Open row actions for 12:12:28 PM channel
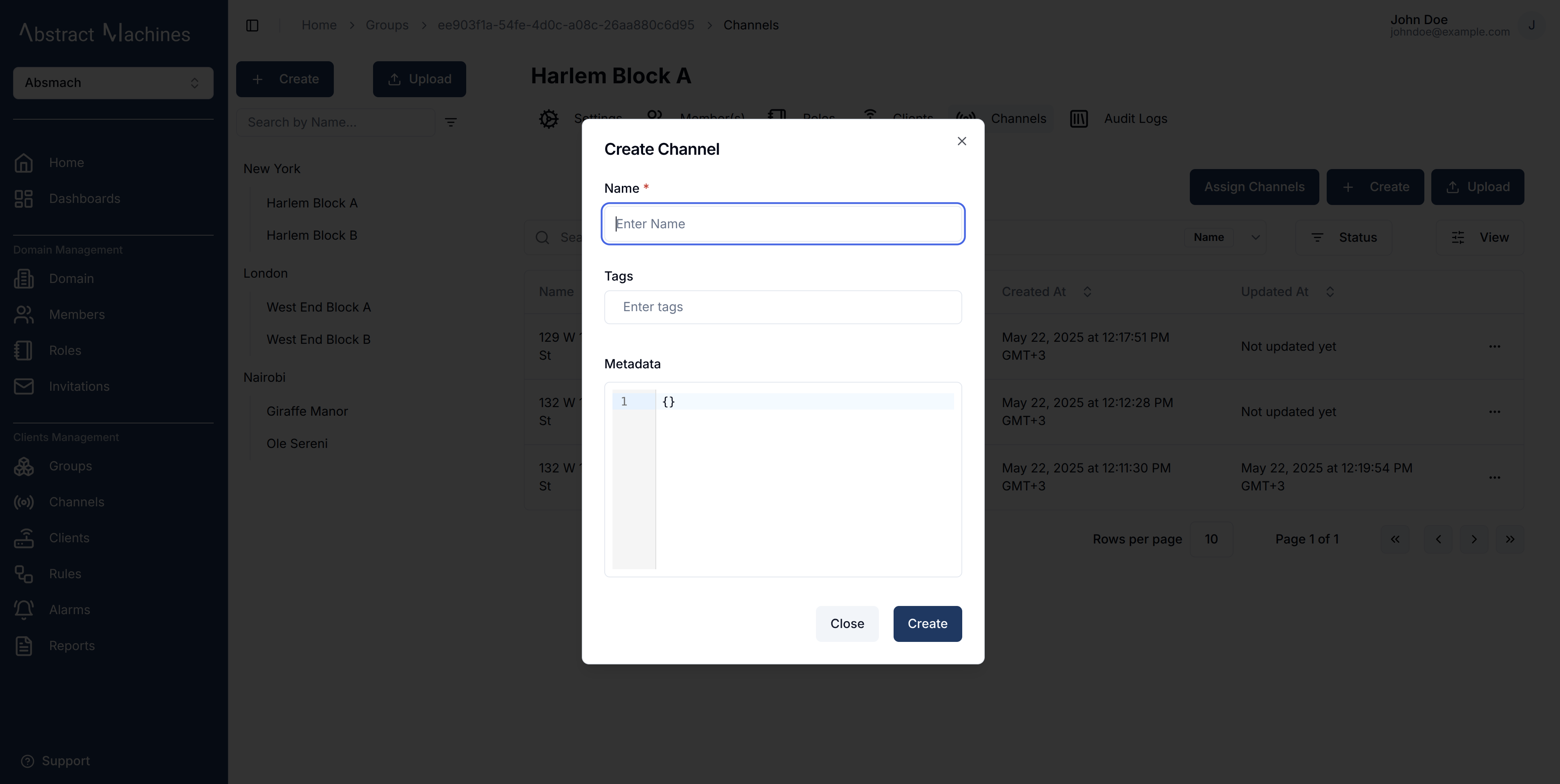 [x=1495, y=412]
